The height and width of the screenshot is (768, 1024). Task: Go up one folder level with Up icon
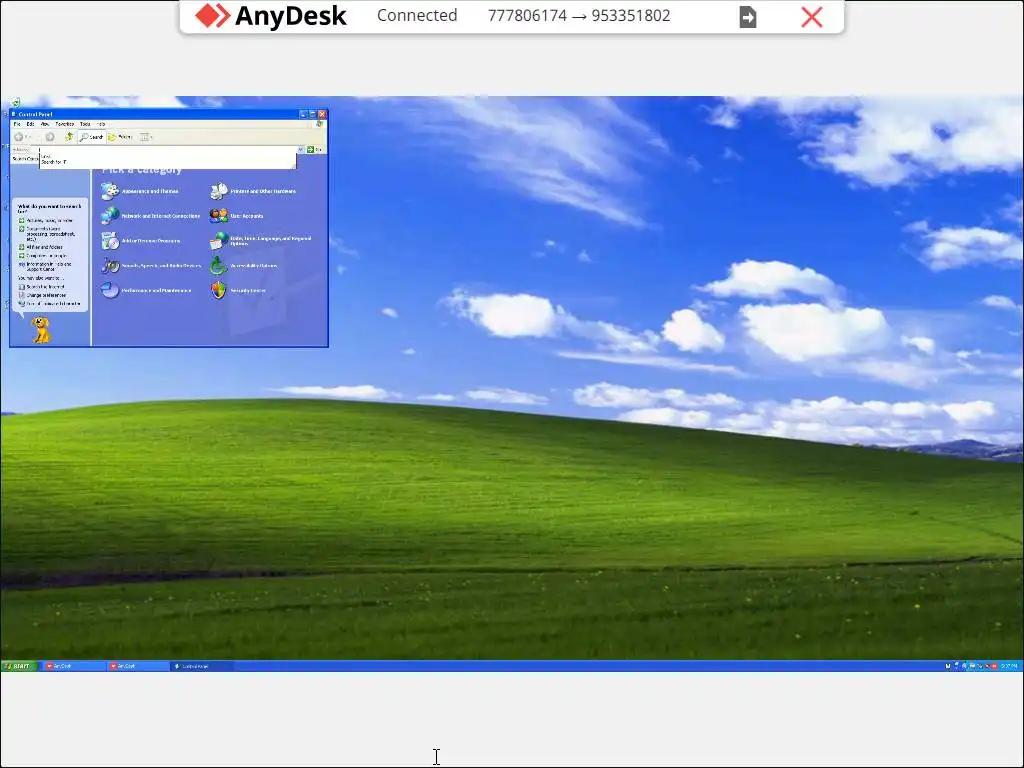click(69, 136)
